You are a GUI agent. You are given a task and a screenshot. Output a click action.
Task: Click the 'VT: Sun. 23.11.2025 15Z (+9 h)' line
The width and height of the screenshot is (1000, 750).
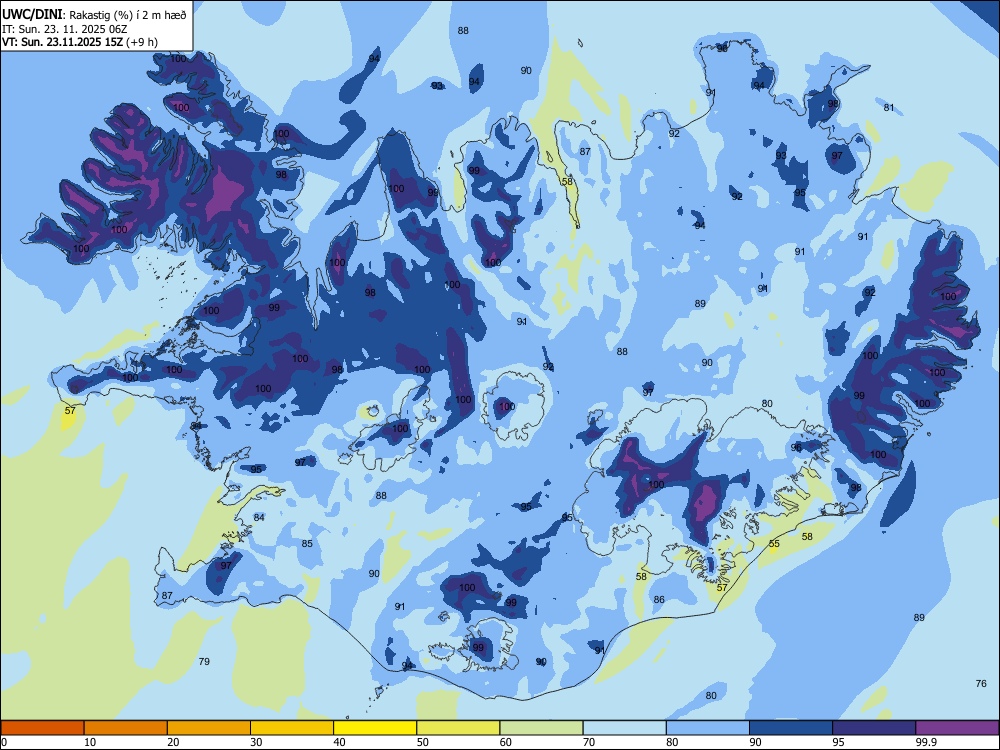point(80,42)
